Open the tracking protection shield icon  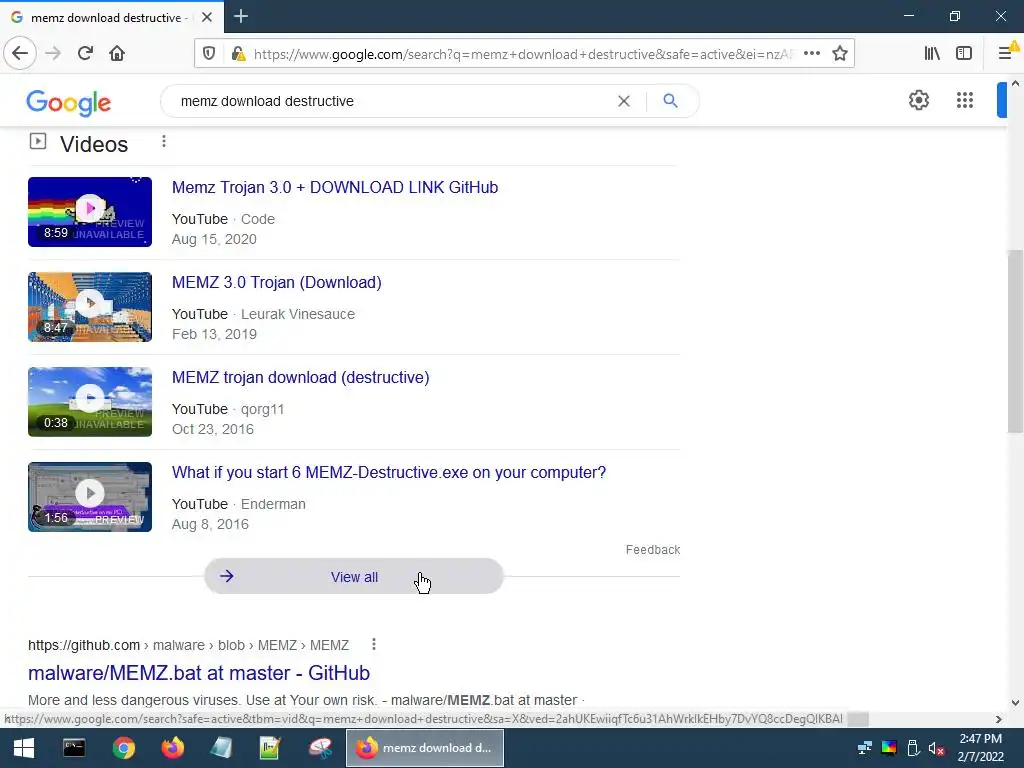(x=209, y=54)
